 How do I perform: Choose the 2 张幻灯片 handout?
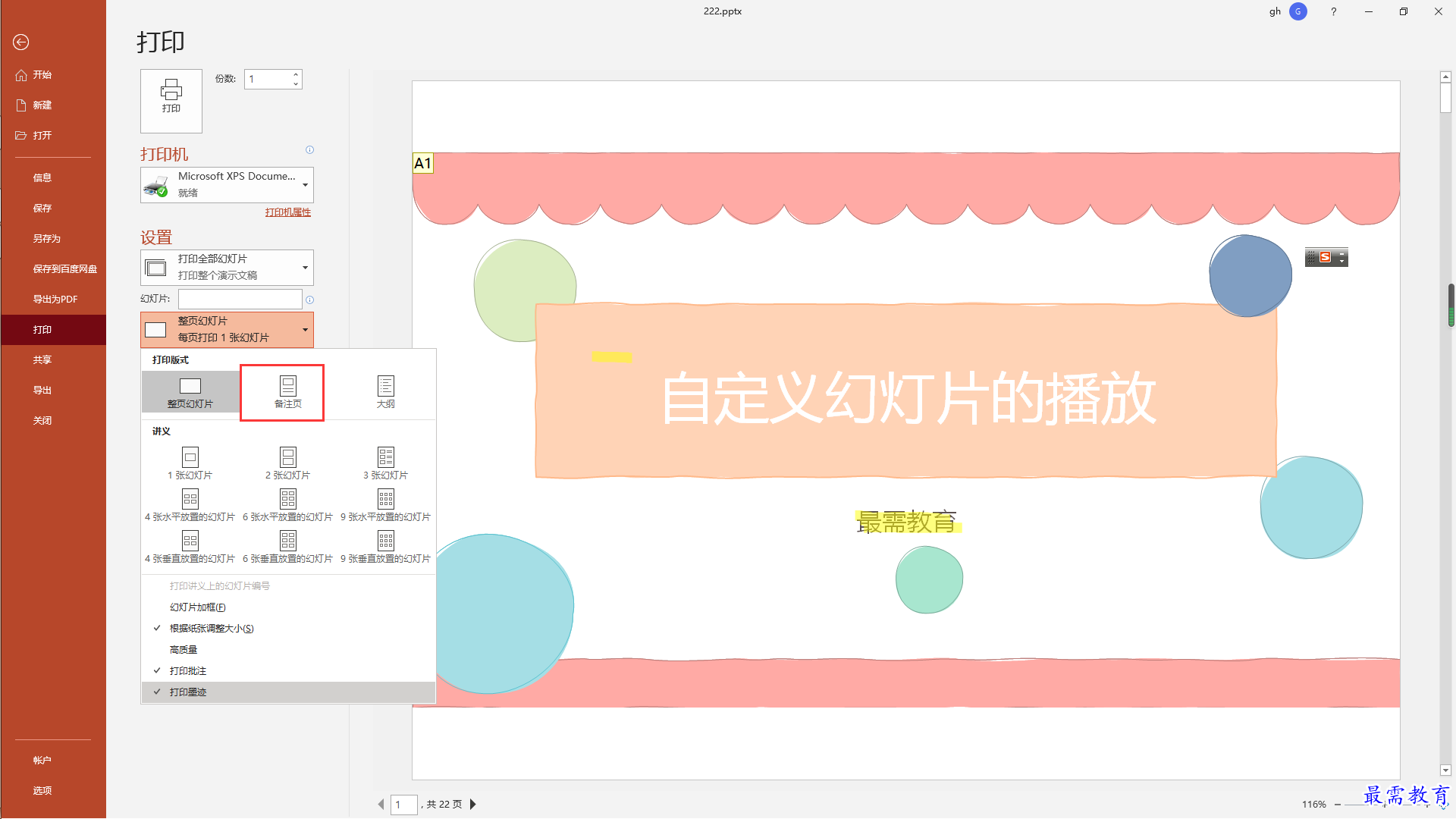(x=288, y=463)
